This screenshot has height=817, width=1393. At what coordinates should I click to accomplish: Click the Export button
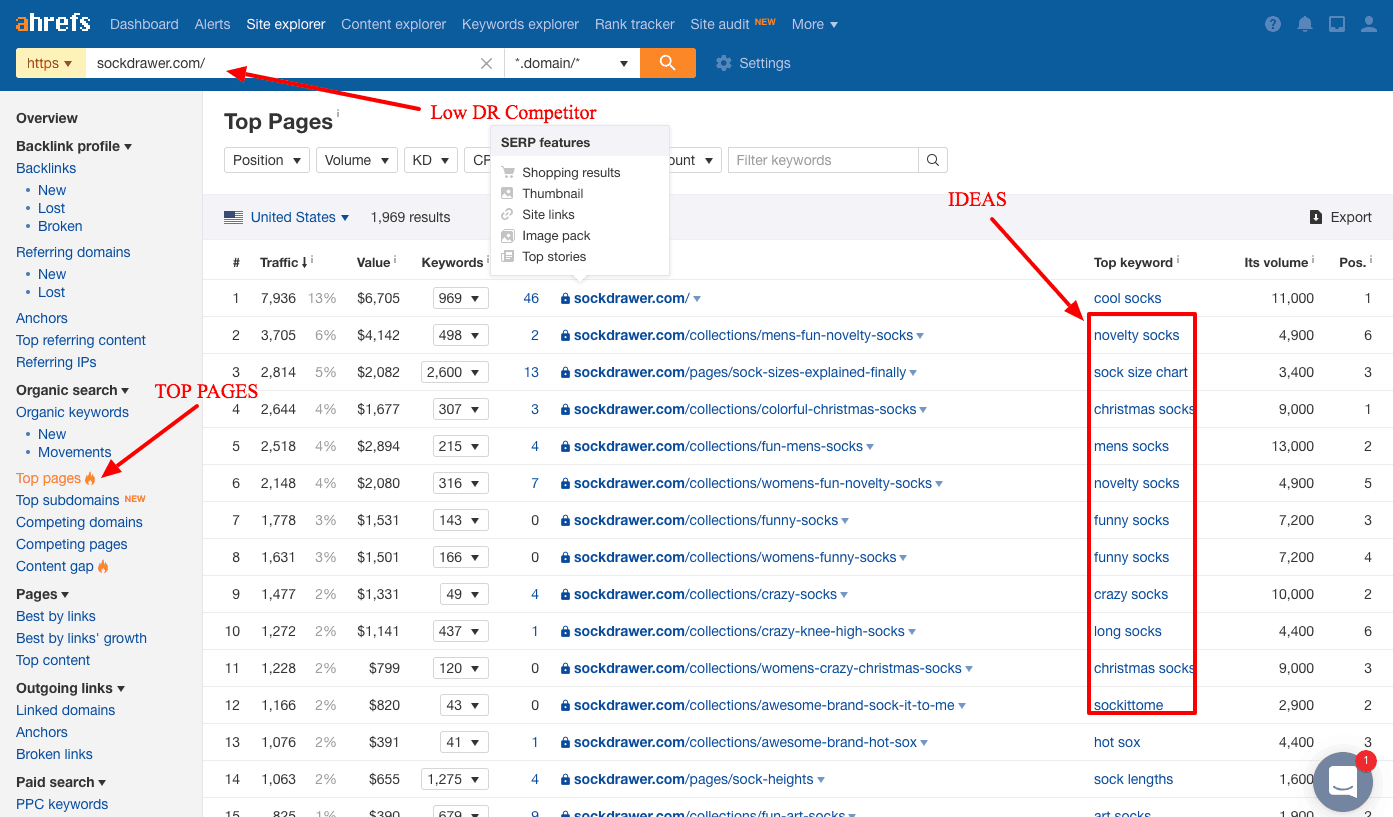[1340, 217]
